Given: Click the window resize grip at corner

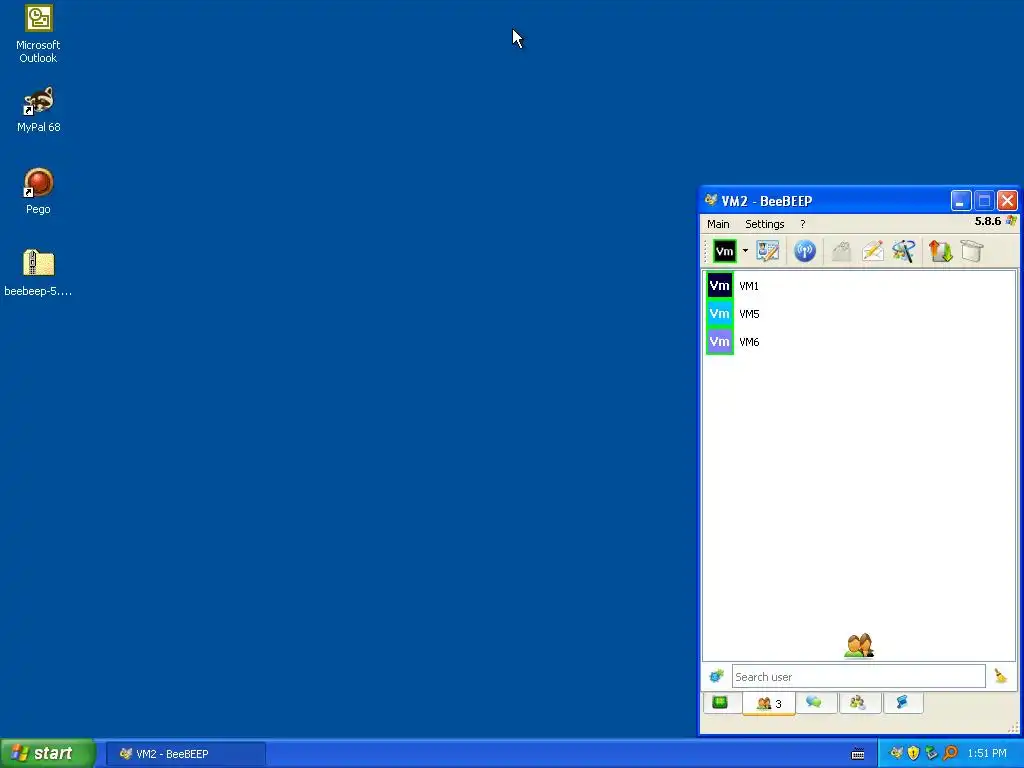Looking at the screenshot, I should point(1013,727).
